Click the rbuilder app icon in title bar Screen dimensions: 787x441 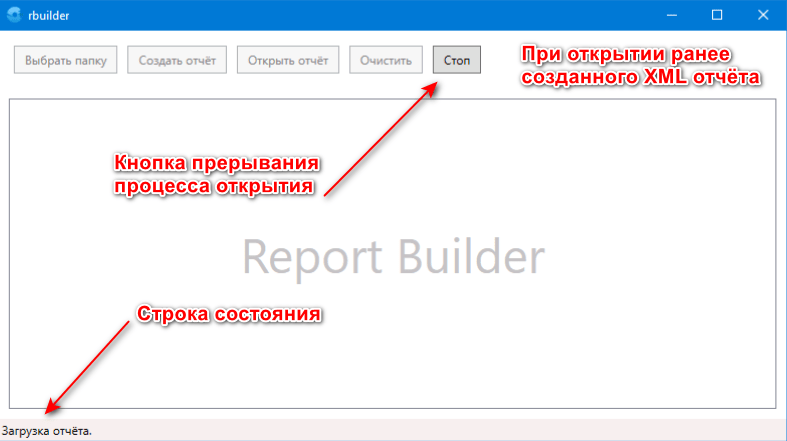pyautogui.click(x=14, y=15)
